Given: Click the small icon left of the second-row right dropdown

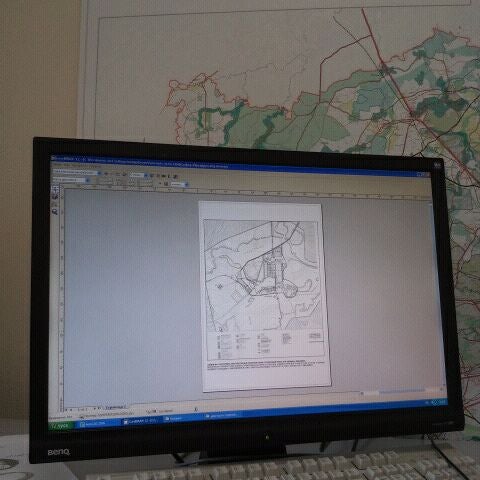Looking at the screenshot, I should (x=166, y=184).
